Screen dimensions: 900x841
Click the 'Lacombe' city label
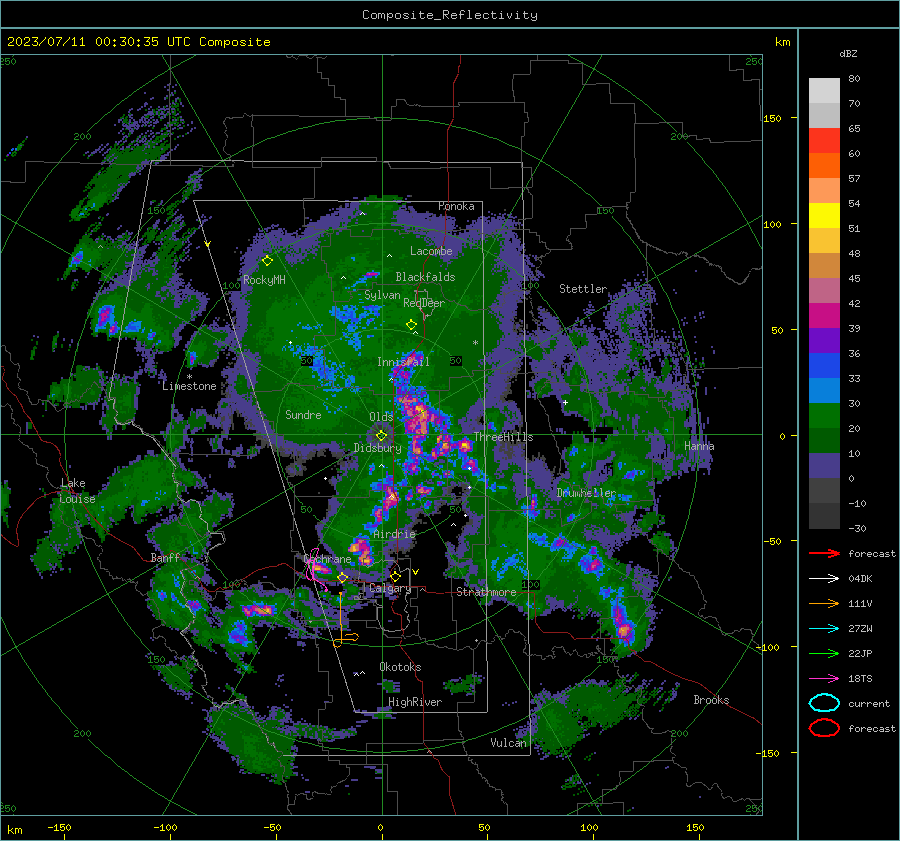click(x=431, y=251)
